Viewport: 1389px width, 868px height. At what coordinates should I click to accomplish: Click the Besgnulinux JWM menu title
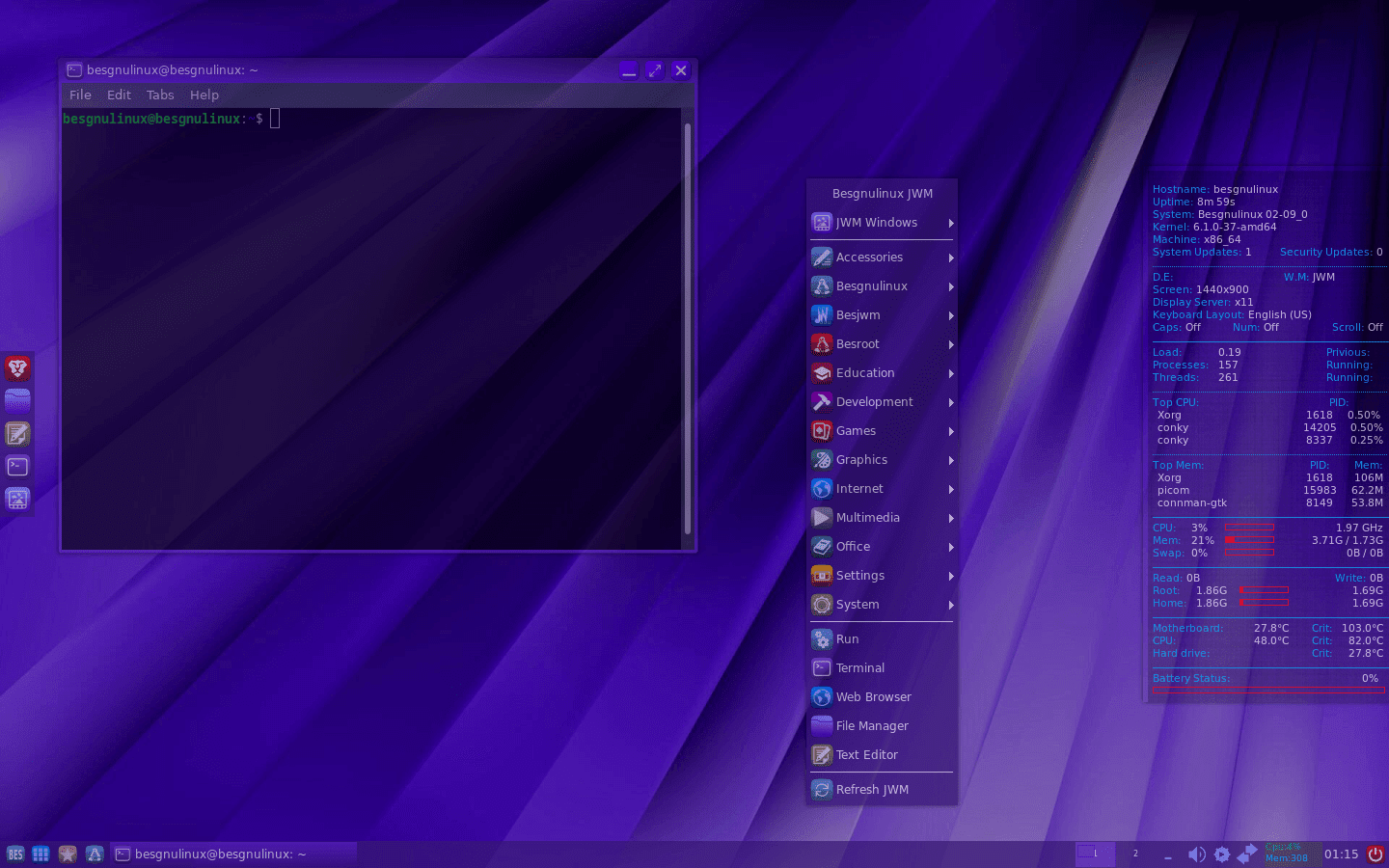tap(883, 193)
